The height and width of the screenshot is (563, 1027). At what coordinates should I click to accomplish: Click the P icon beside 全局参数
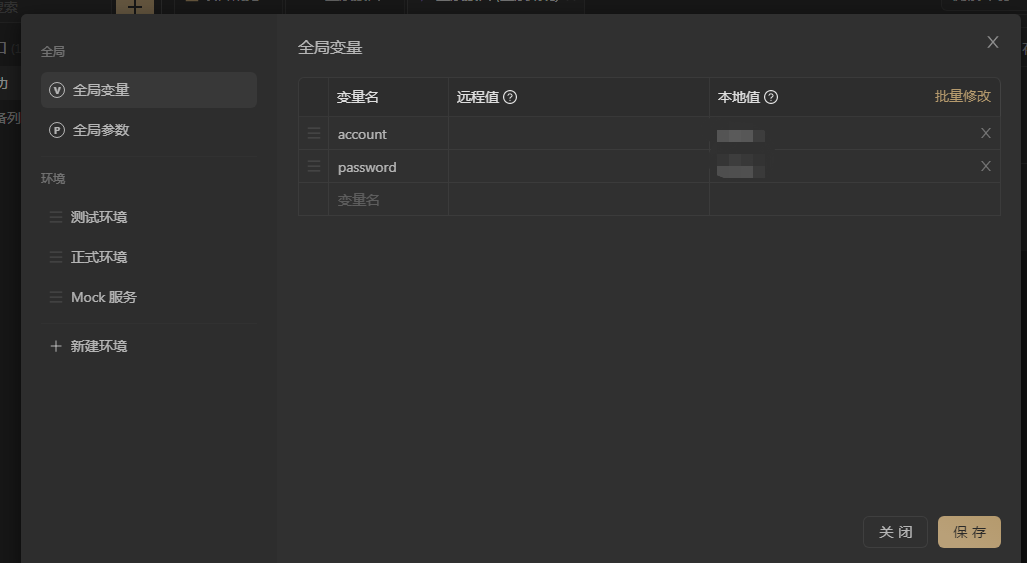coord(57,130)
